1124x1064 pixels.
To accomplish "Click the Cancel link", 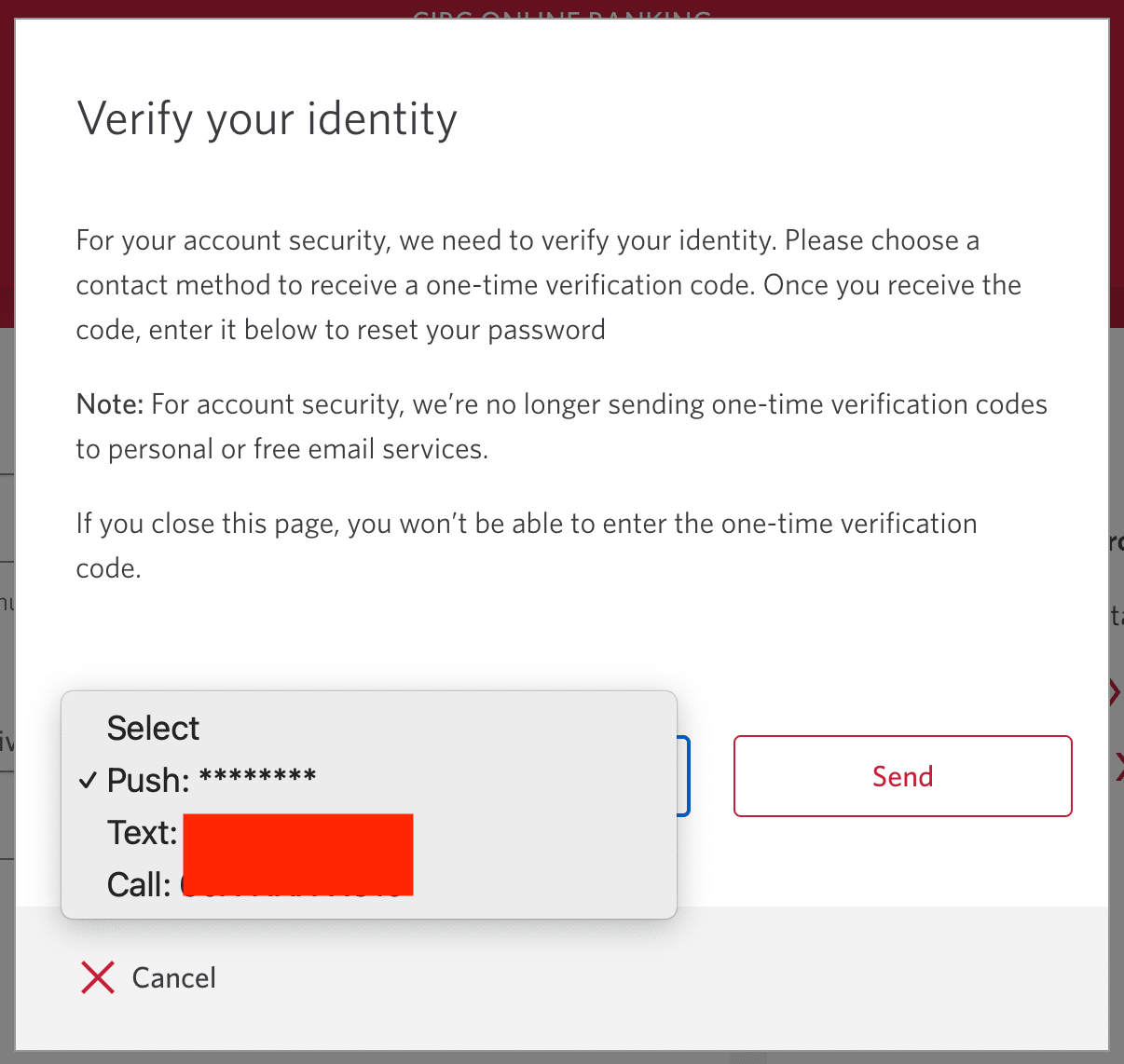I will (x=173, y=977).
